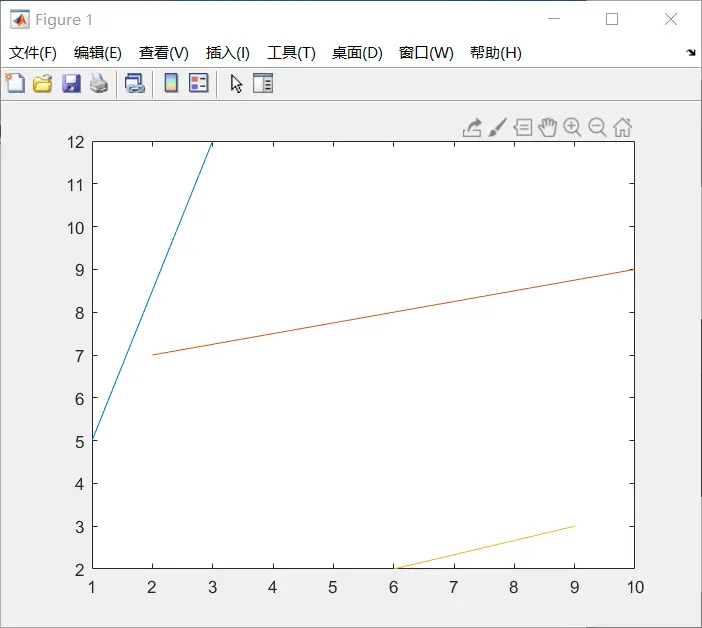The width and height of the screenshot is (702, 628).
Task: Print the figure using the printer icon
Action: (x=99, y=83)
